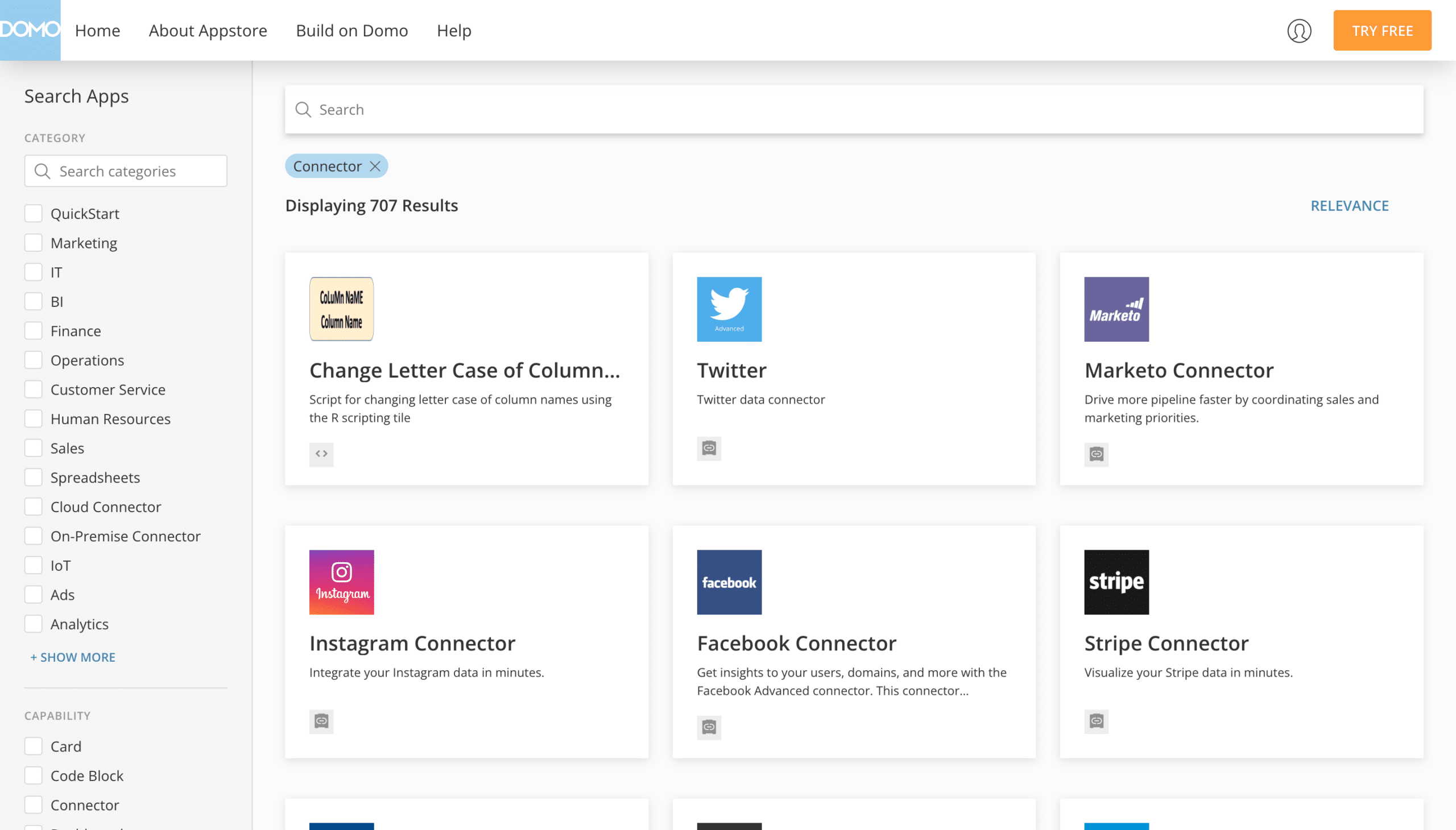The image size is (1456, 830).
Task: Check Customer Service category
Action: pyautogui.click(x=33, y=389)
